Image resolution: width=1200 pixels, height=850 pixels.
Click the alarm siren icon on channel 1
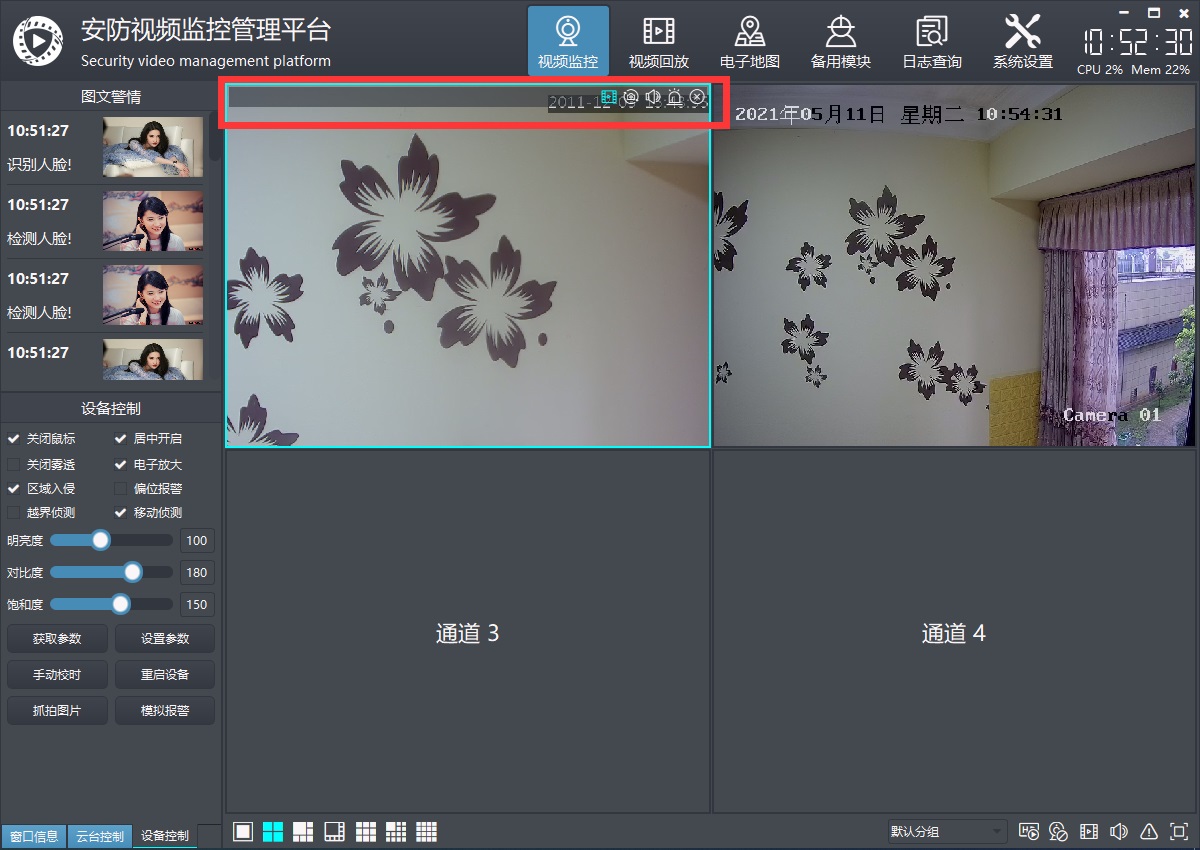(675, 97)
